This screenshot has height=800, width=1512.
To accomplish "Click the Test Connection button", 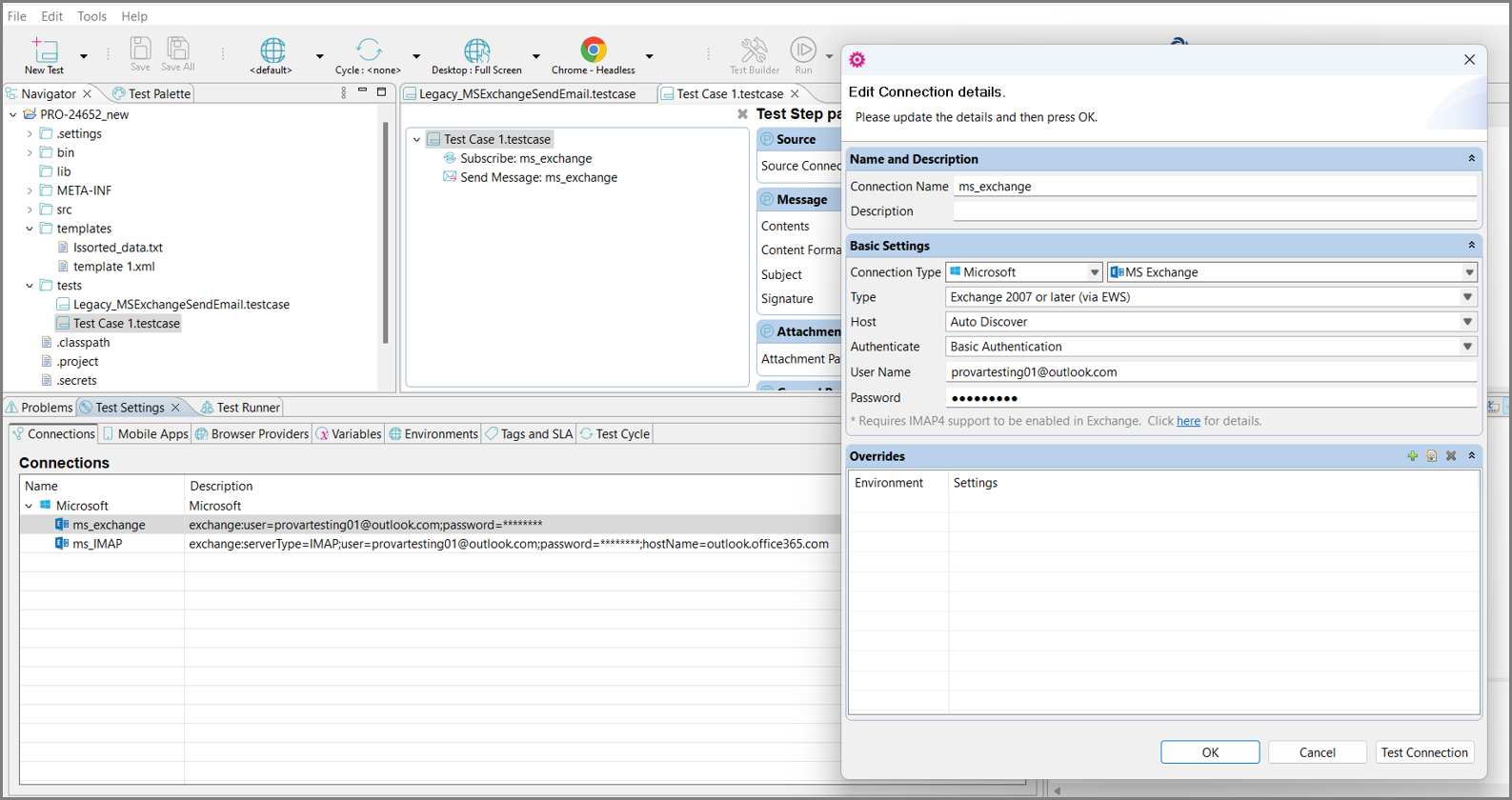I will point(1424,752).
